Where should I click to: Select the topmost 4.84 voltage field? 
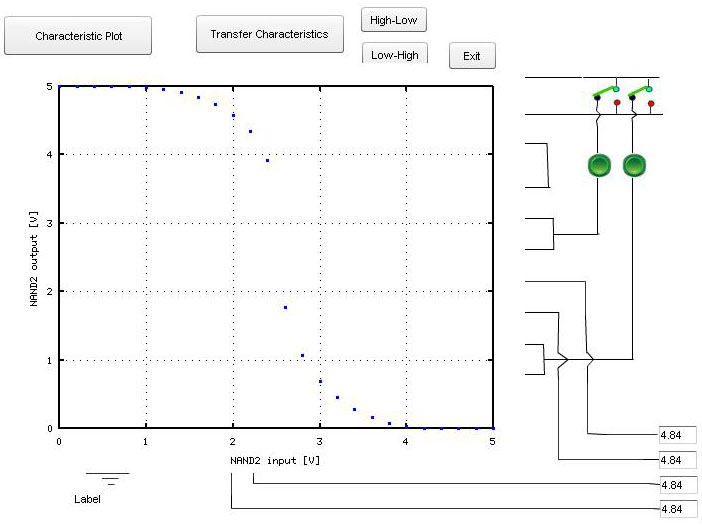[x=676, y=435]
